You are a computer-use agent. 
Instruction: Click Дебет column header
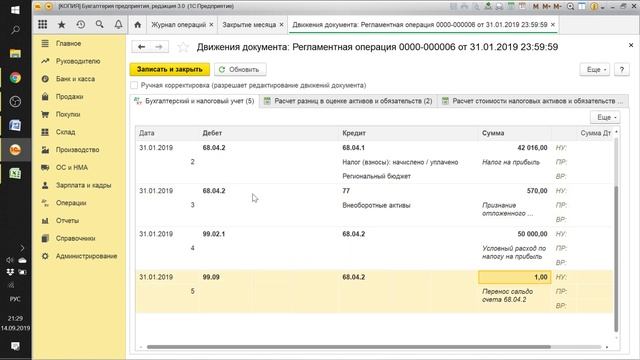269,133
